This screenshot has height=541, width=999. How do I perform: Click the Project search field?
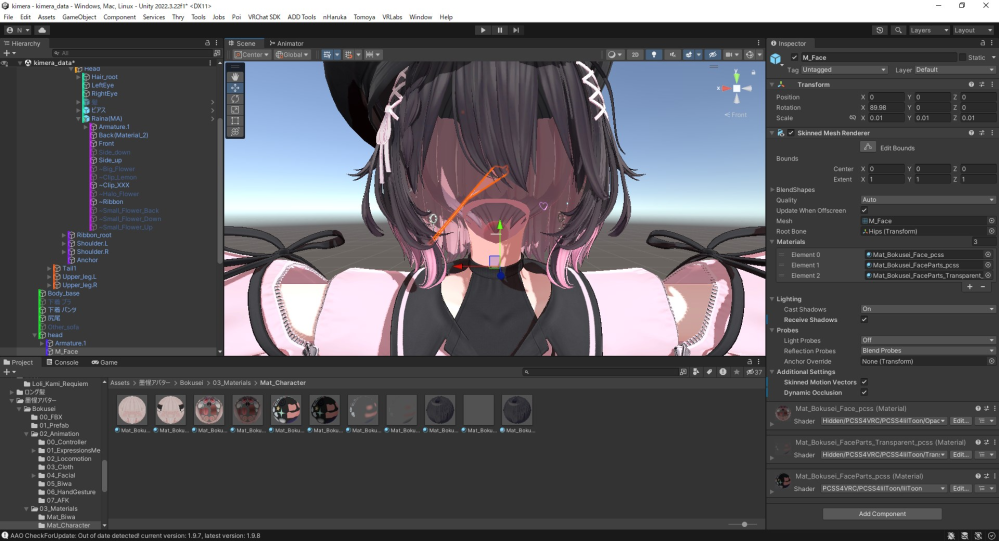599,371
